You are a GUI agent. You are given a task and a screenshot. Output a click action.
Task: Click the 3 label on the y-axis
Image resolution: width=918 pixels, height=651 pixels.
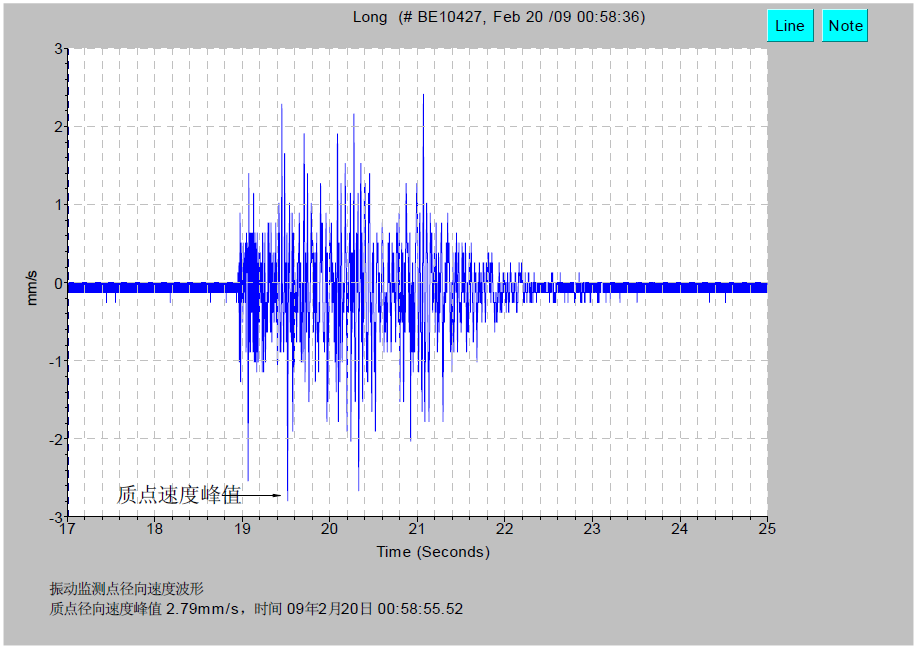pyautogui.click(x=58, y=49)
